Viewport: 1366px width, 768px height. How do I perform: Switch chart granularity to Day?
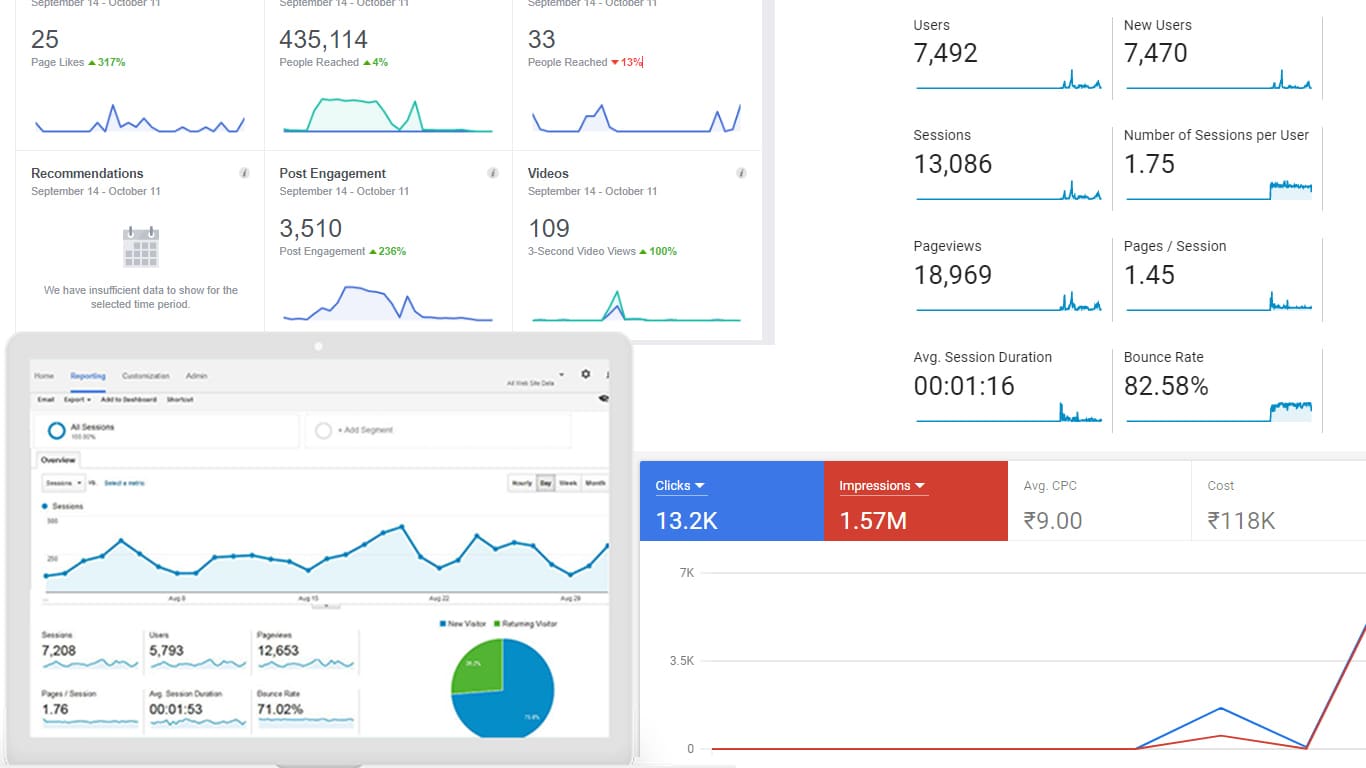pyautogui.click(x=546, y=483)
